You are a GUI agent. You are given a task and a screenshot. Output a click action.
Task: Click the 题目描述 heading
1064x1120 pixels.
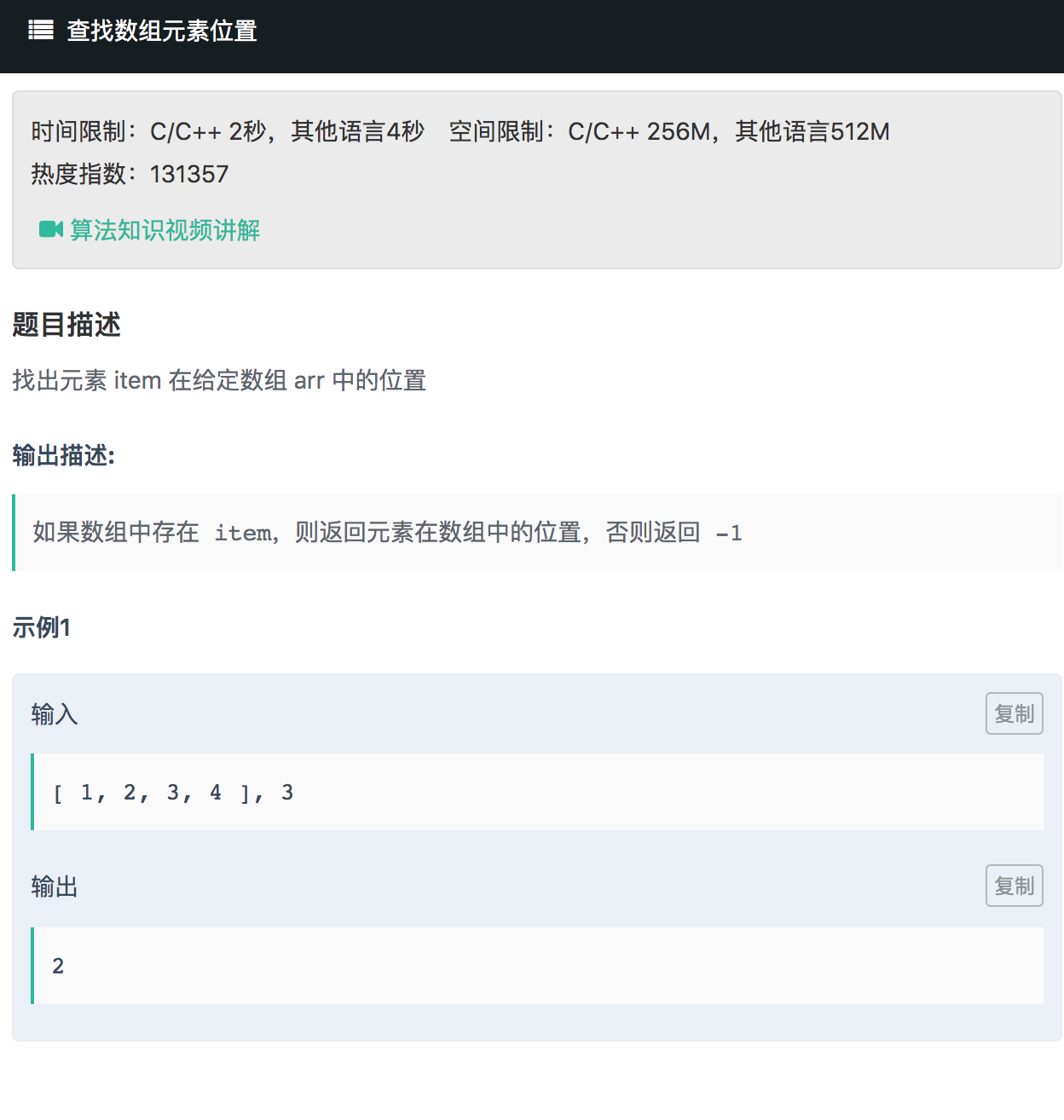66,325
